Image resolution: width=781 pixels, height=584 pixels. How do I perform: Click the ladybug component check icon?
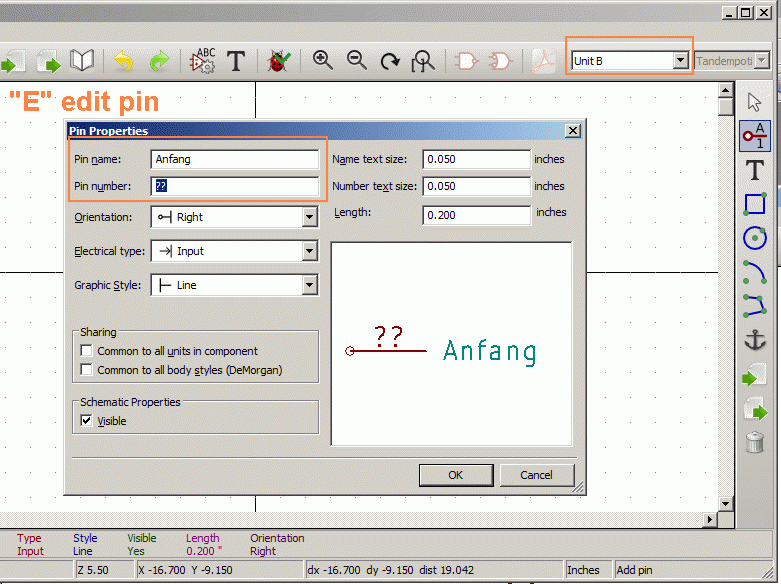[277, 61]
